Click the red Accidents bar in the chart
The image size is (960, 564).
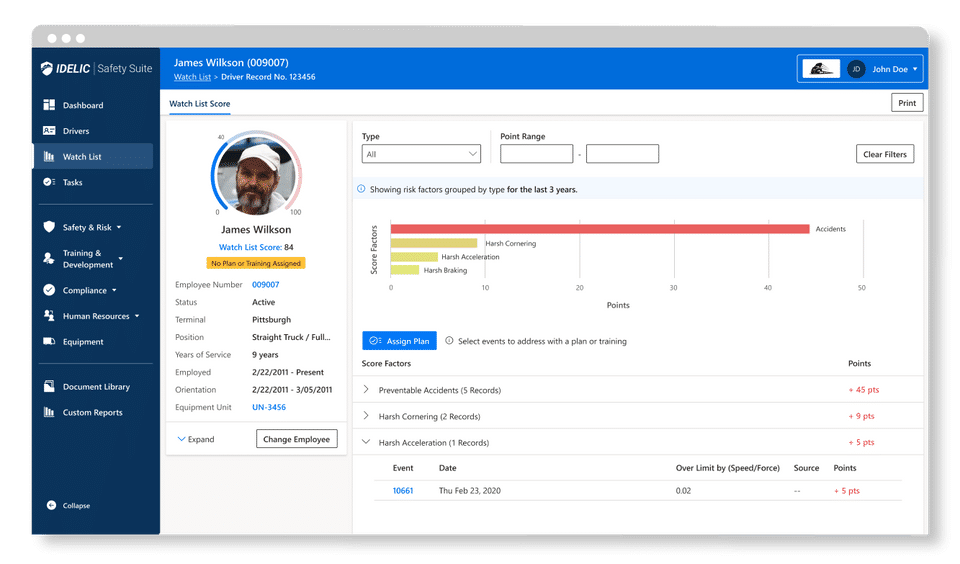[600, 229]
